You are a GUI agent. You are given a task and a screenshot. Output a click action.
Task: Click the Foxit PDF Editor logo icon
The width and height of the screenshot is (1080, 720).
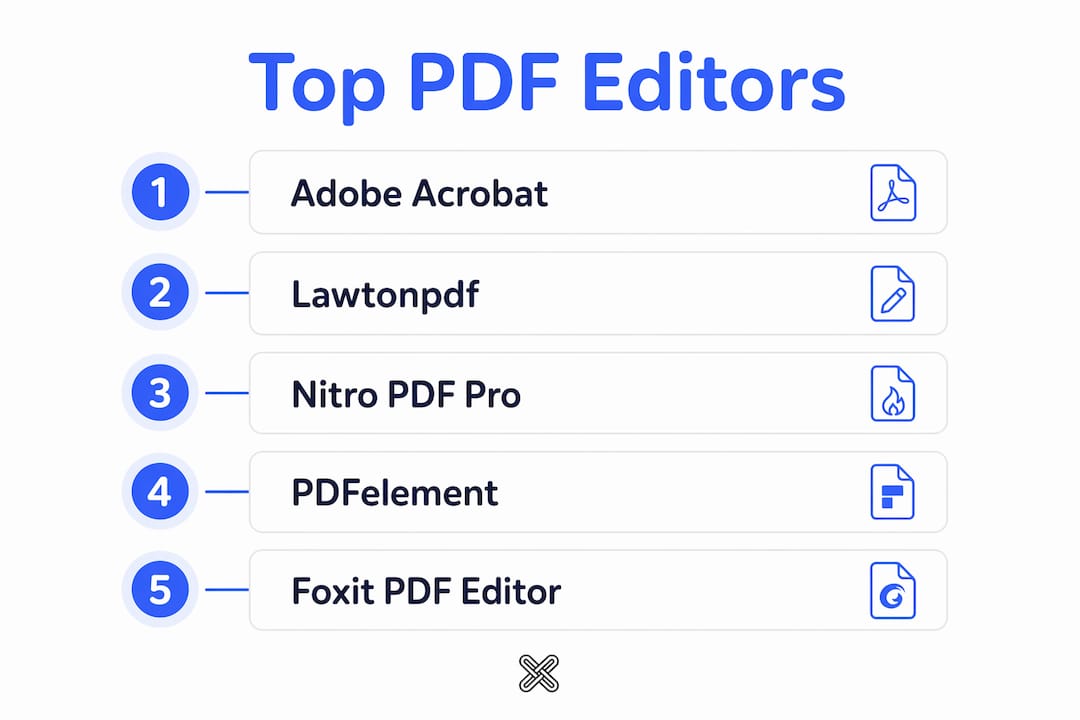coord(893,590)
